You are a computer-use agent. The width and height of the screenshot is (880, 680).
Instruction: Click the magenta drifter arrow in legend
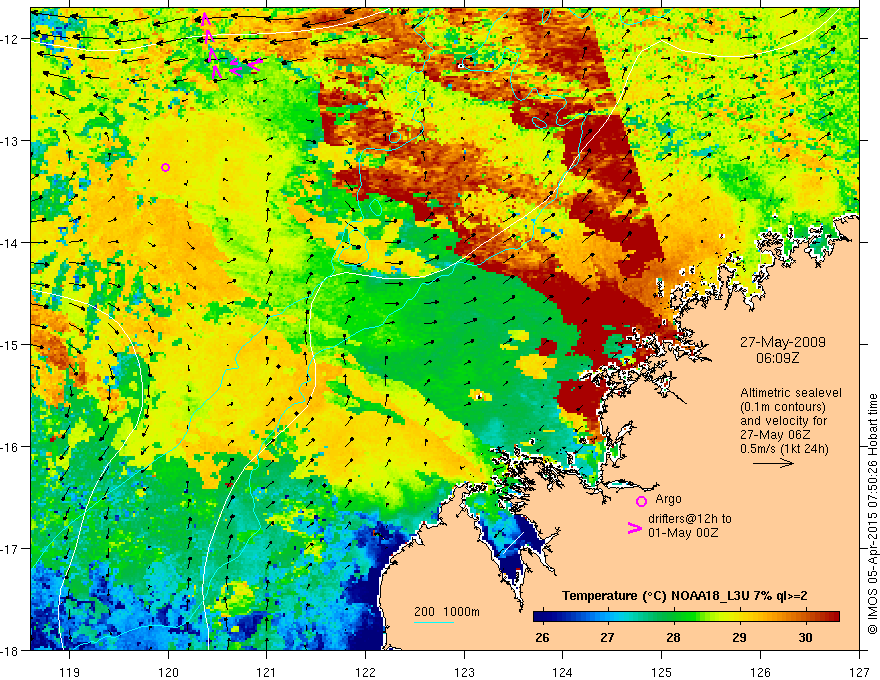(x=635, y=528)
